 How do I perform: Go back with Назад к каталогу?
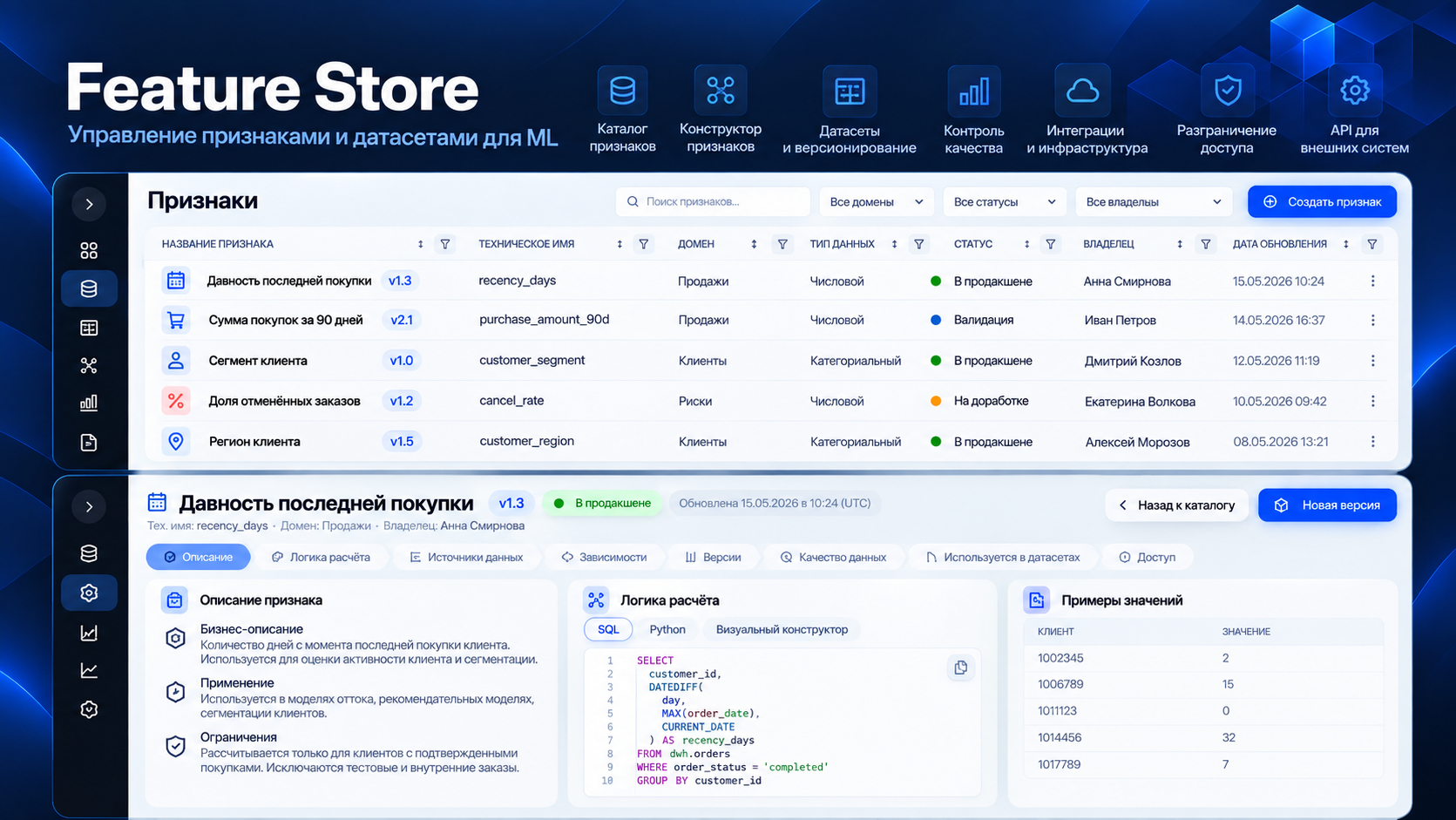click(1176, 505)
